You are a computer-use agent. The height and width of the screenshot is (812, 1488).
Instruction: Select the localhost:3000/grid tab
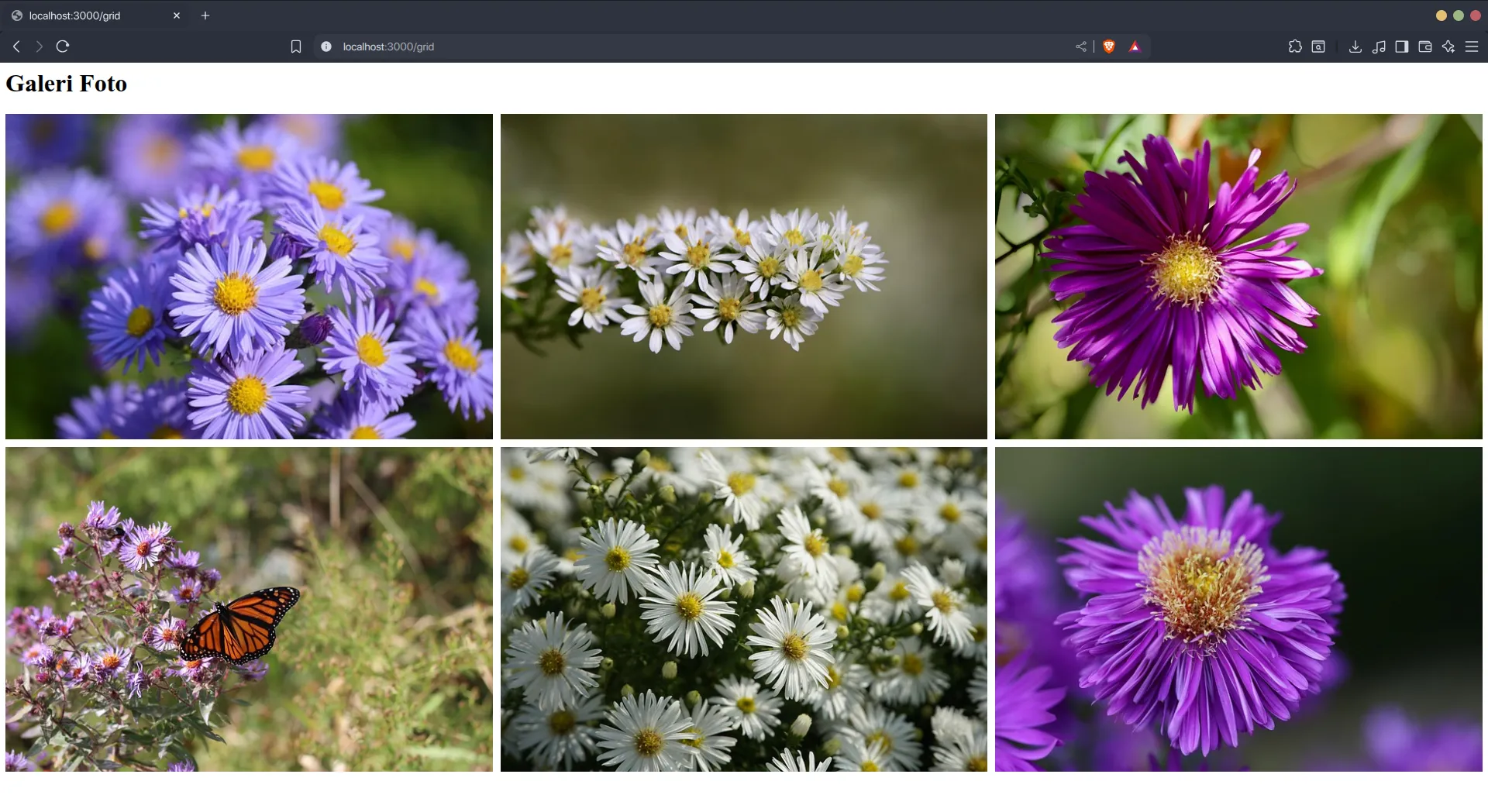85,15
